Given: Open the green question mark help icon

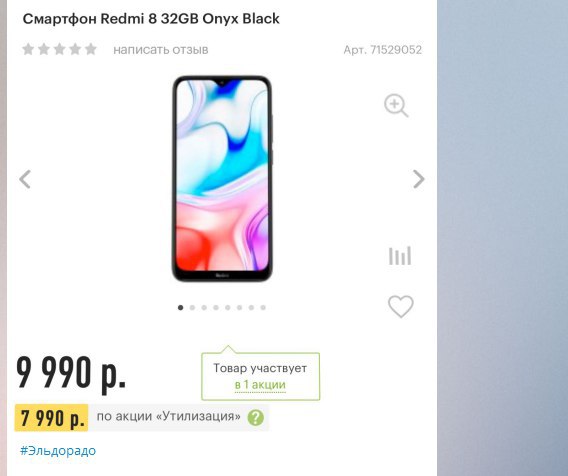Looking at the screenshot, I should (256, 418).
